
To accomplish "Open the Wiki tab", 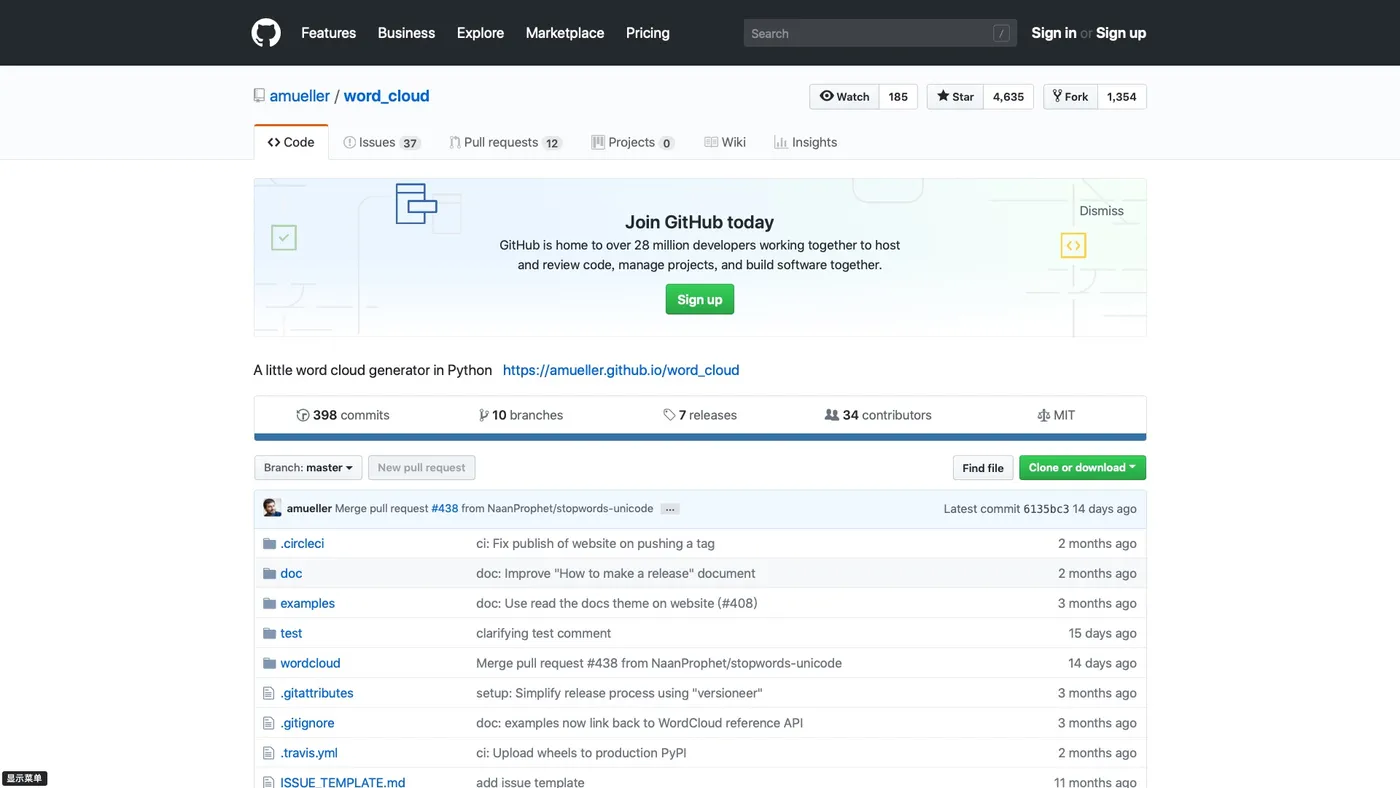I will [x=725, y=142].
